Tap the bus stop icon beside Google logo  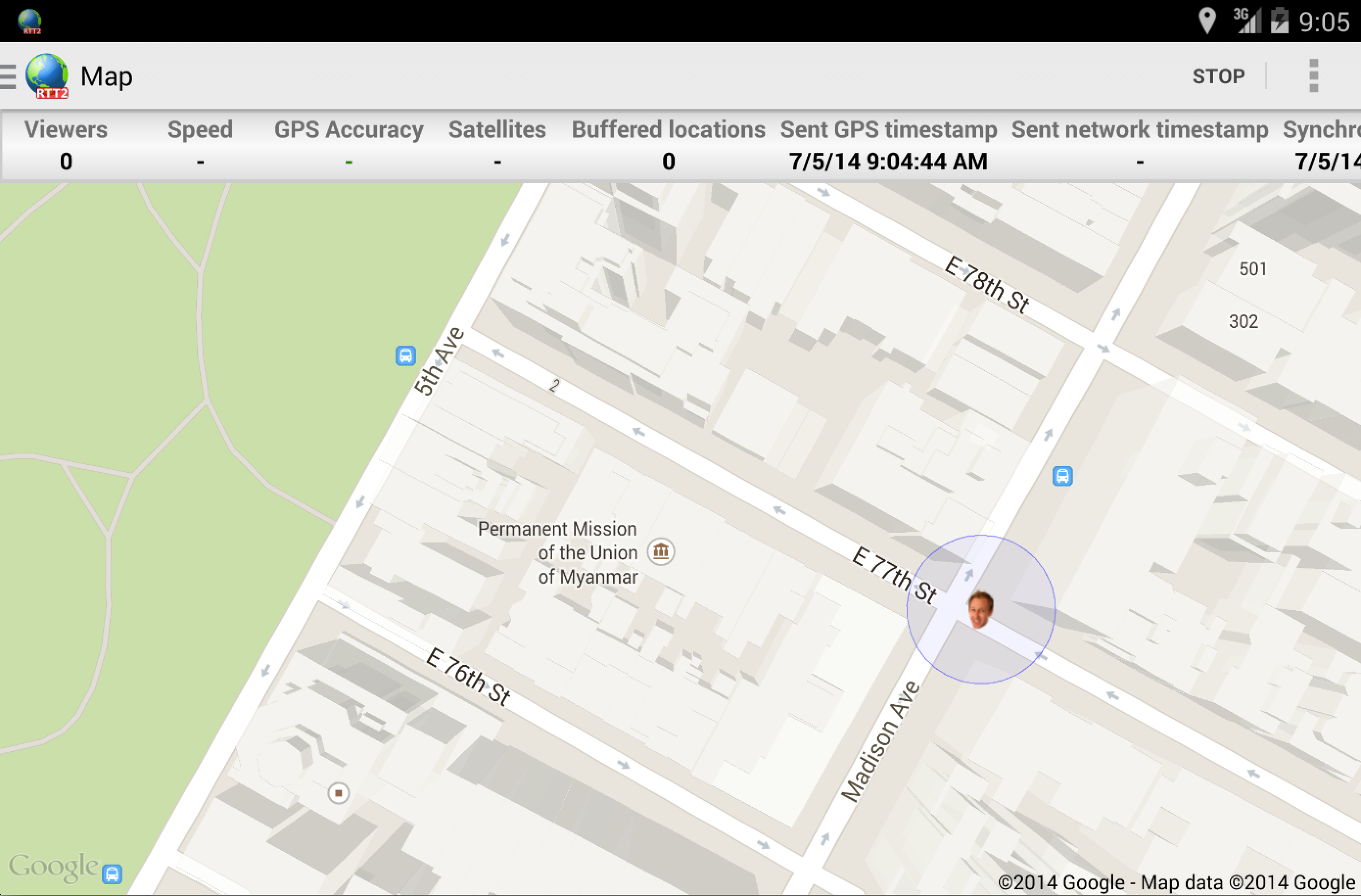pyautogui.click(x=112, y=873)
